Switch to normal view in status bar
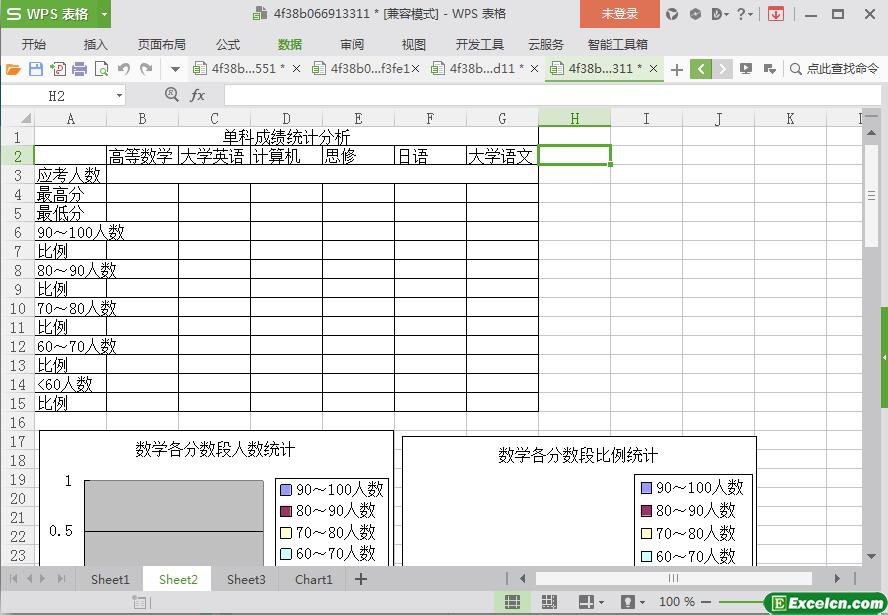 tap(512, 602)
